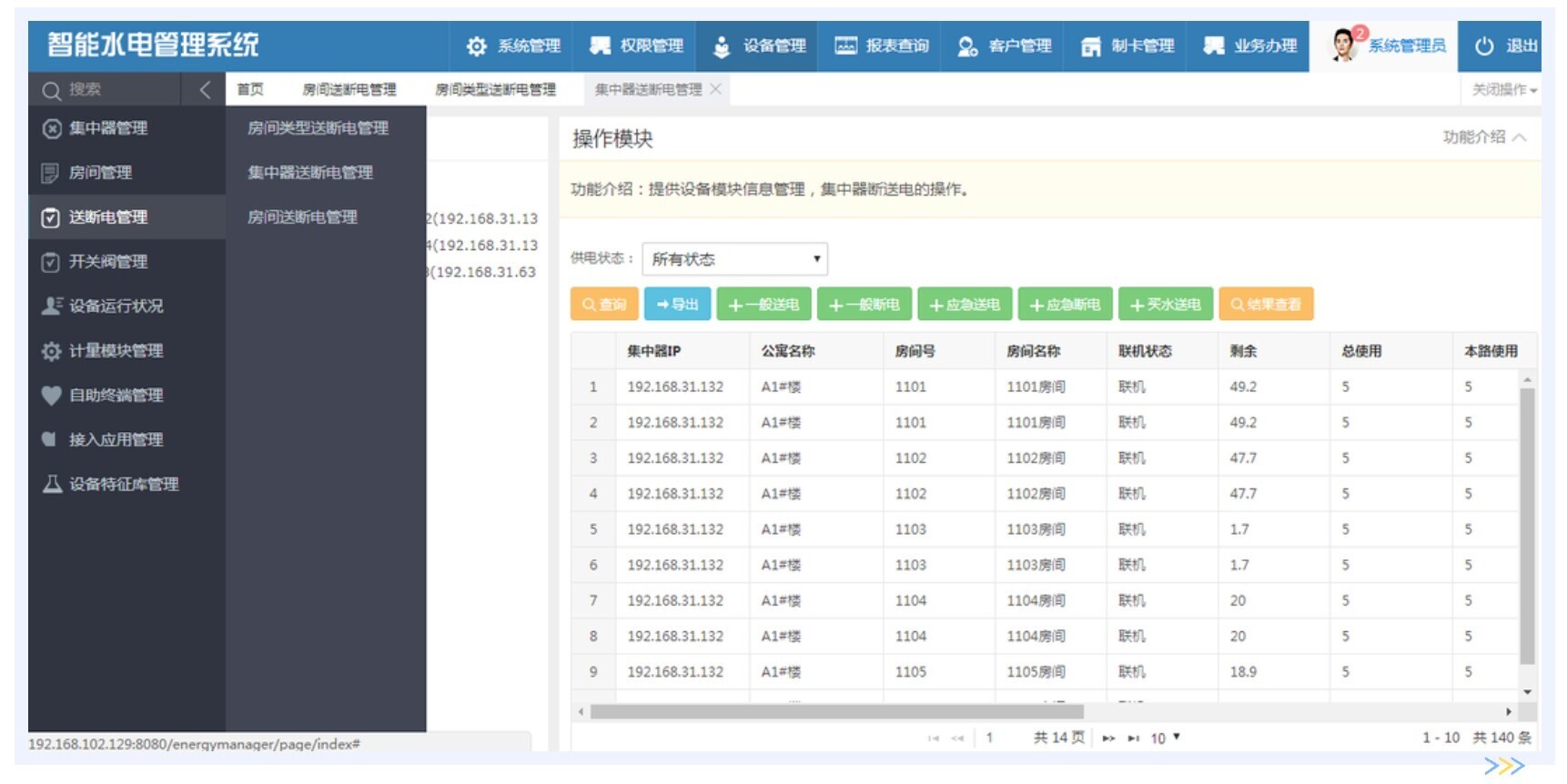The width and height of the screenshot is (1567, 784).
Task: Click the orange 查询 button
Action: pos(604,305)
